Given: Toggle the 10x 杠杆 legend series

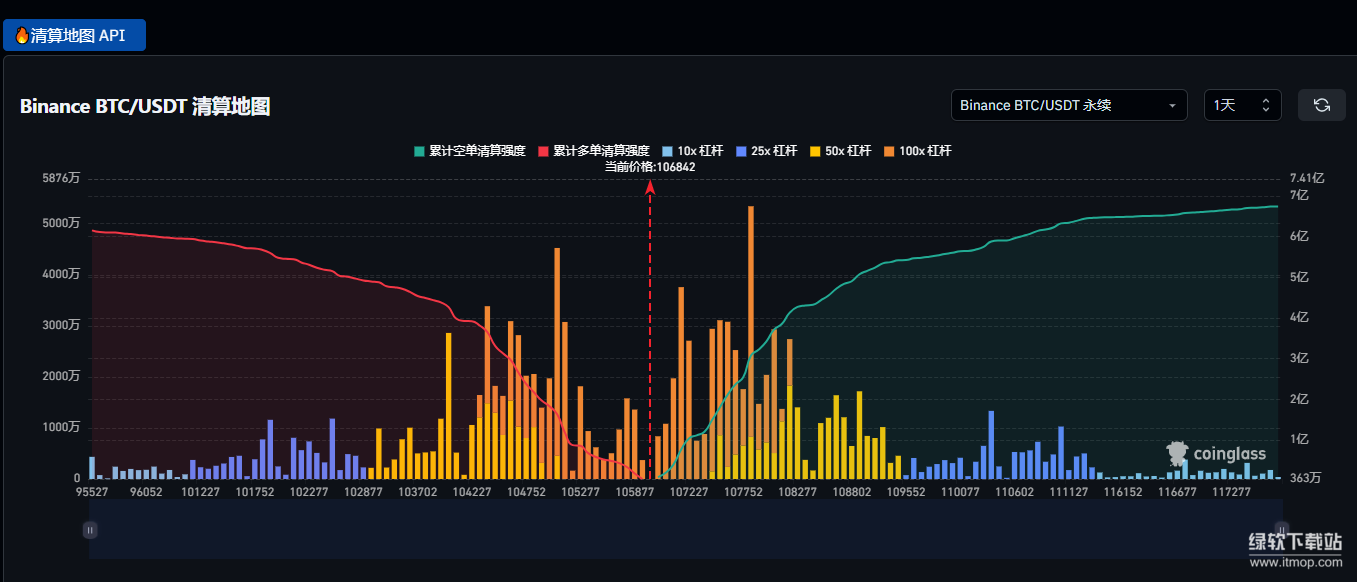Looking at the screenshot, I should (x=693, y=151).
